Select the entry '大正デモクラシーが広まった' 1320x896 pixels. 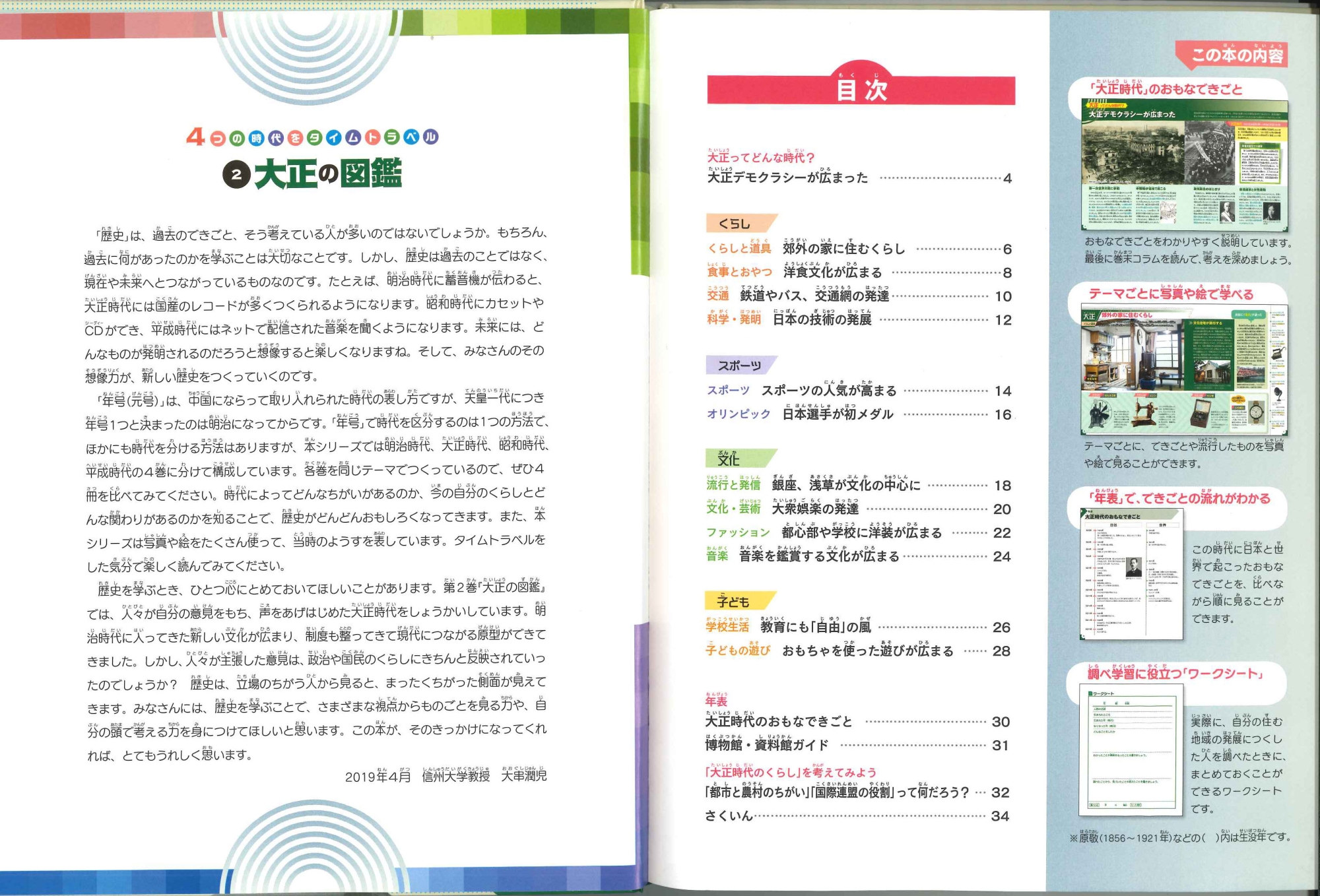787,177
